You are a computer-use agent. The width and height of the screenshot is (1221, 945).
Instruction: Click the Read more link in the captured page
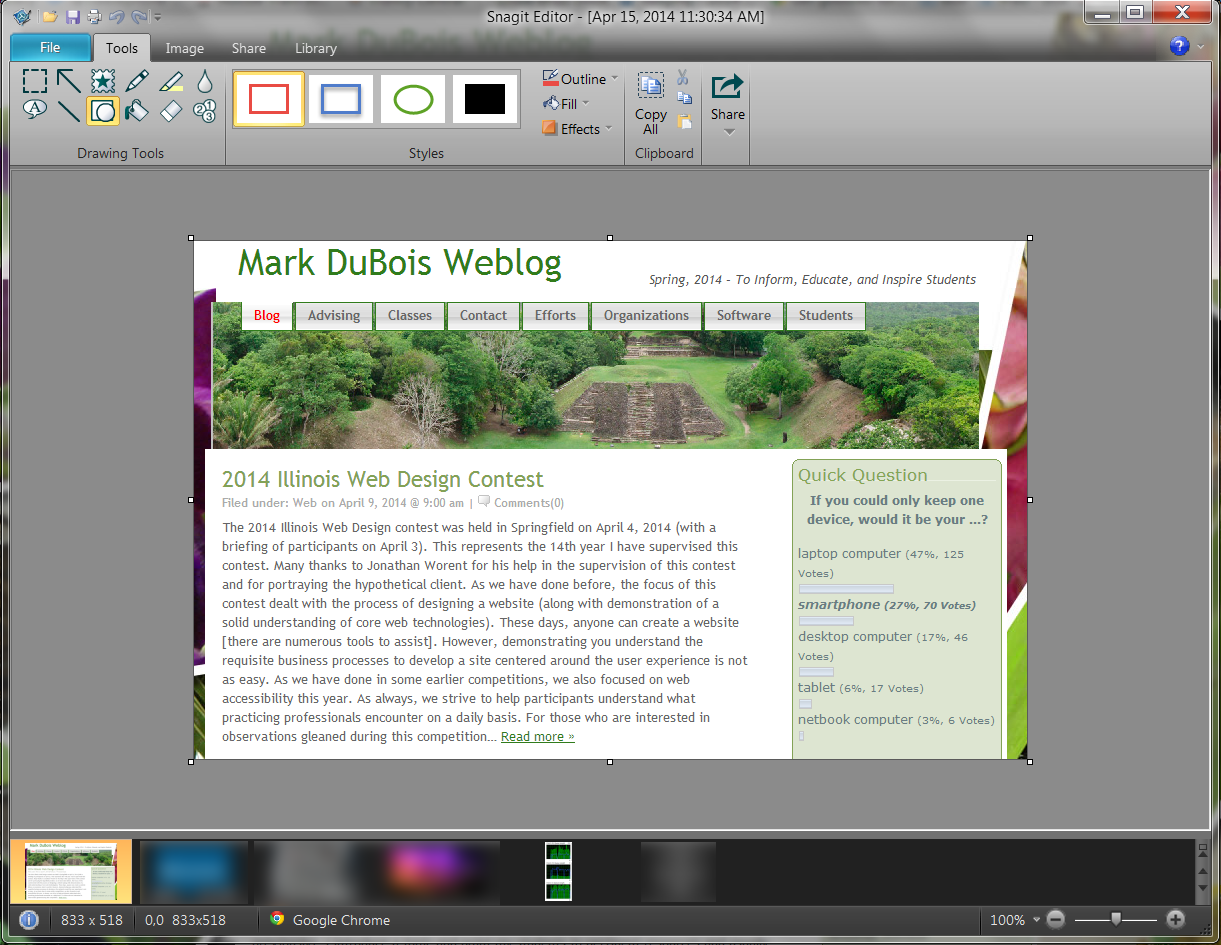[538, 737]
